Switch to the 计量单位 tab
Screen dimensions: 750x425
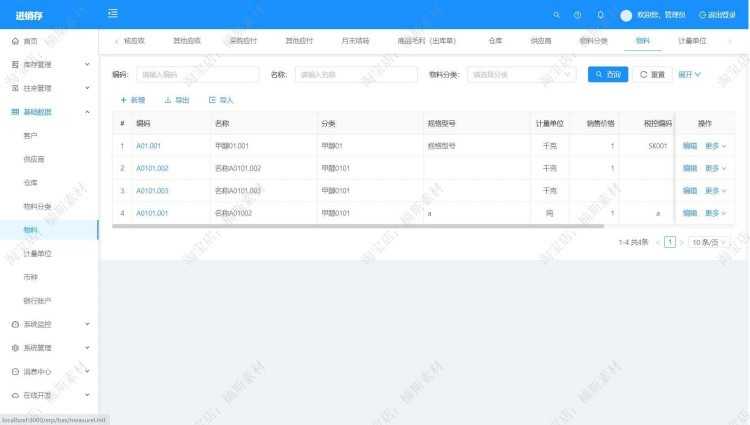[692, 41]
